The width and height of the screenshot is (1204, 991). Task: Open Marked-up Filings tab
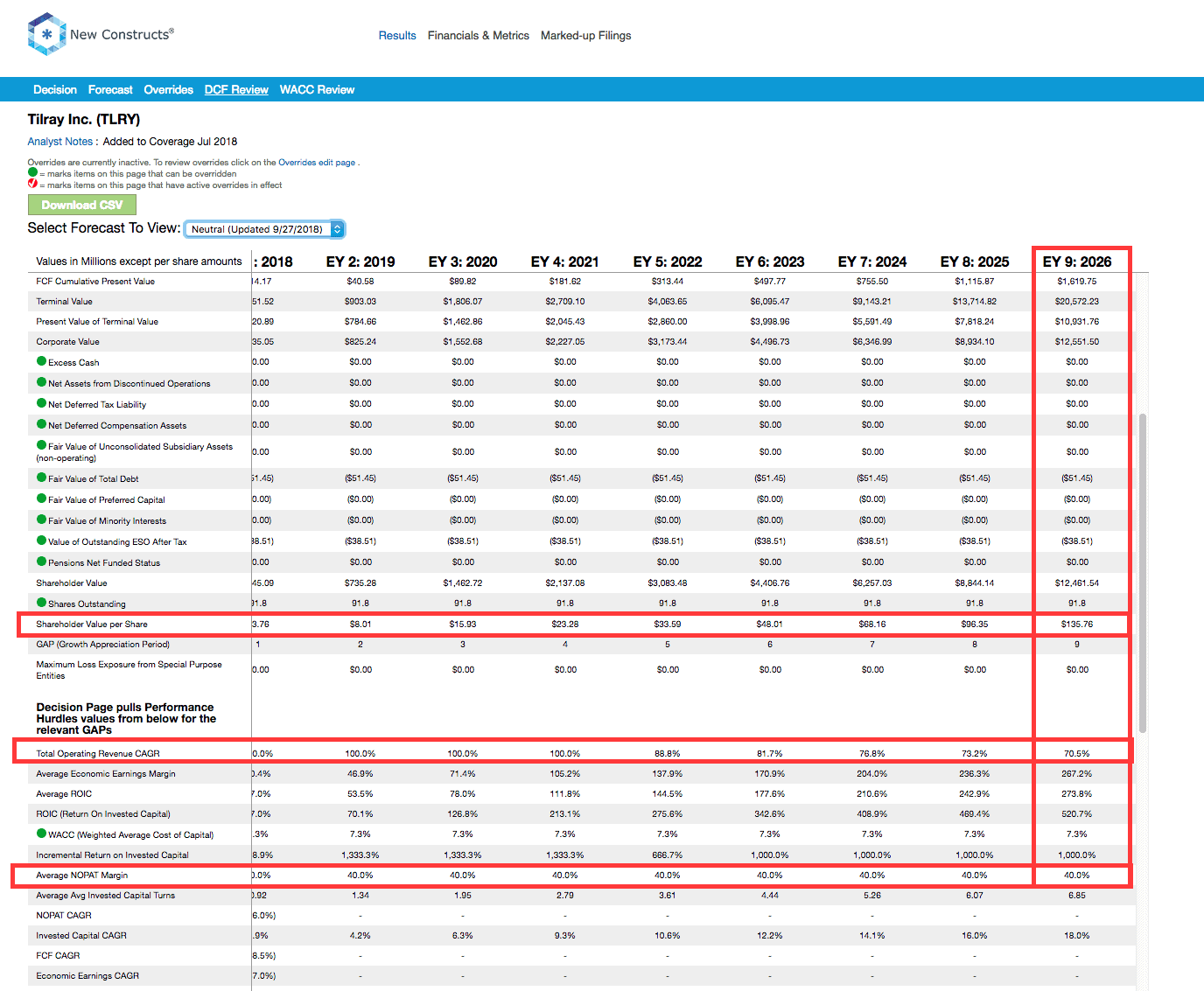(x=585, y=36)
